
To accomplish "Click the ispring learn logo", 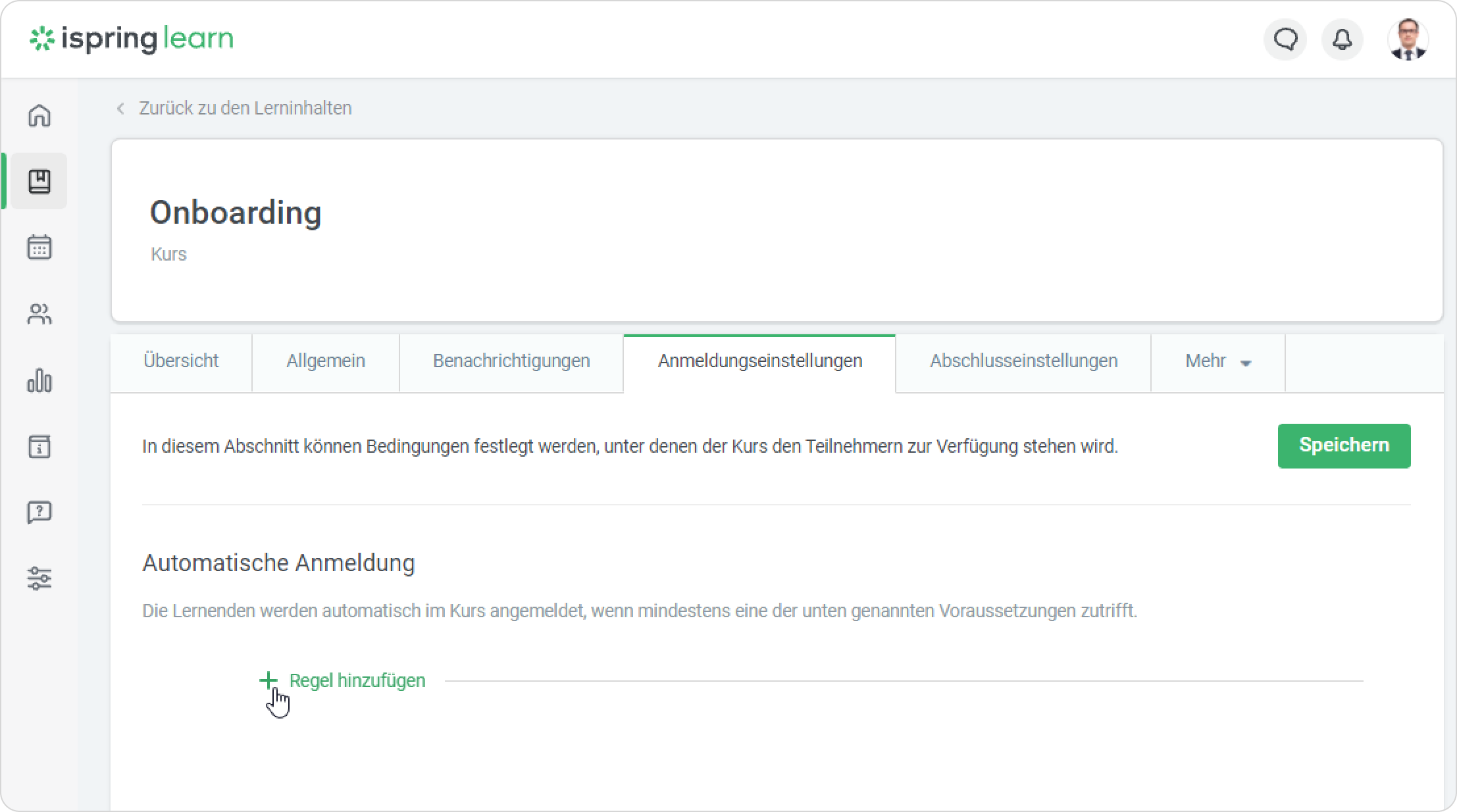I will coord(132,39).
